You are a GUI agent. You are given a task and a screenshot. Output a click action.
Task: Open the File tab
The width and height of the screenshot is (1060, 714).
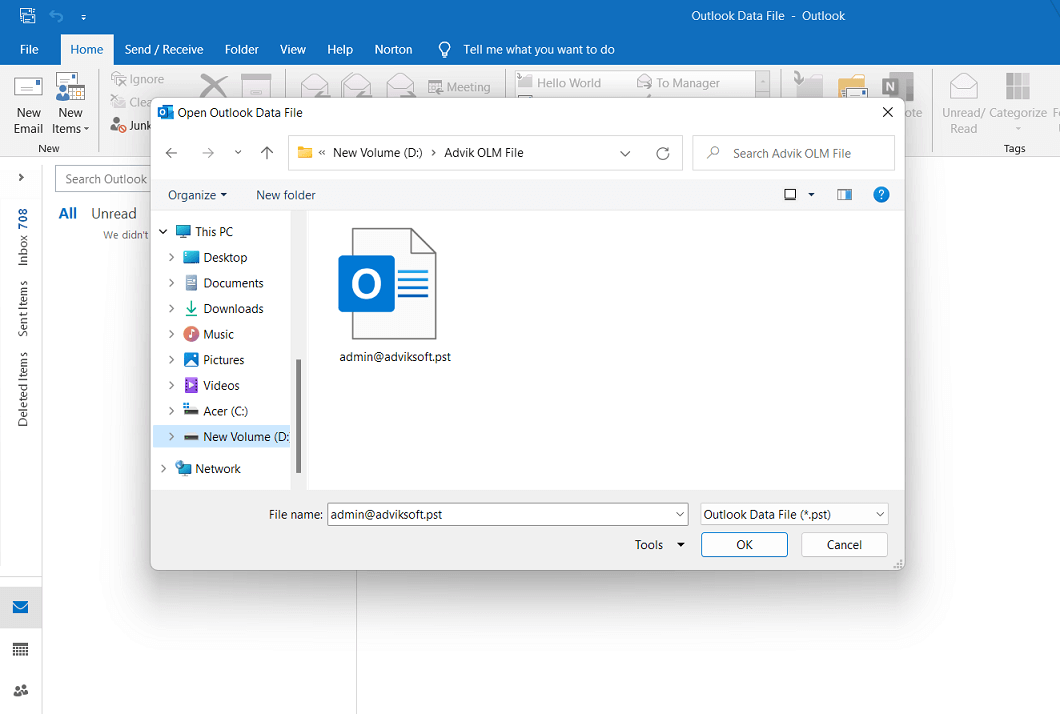coord(29,49)
